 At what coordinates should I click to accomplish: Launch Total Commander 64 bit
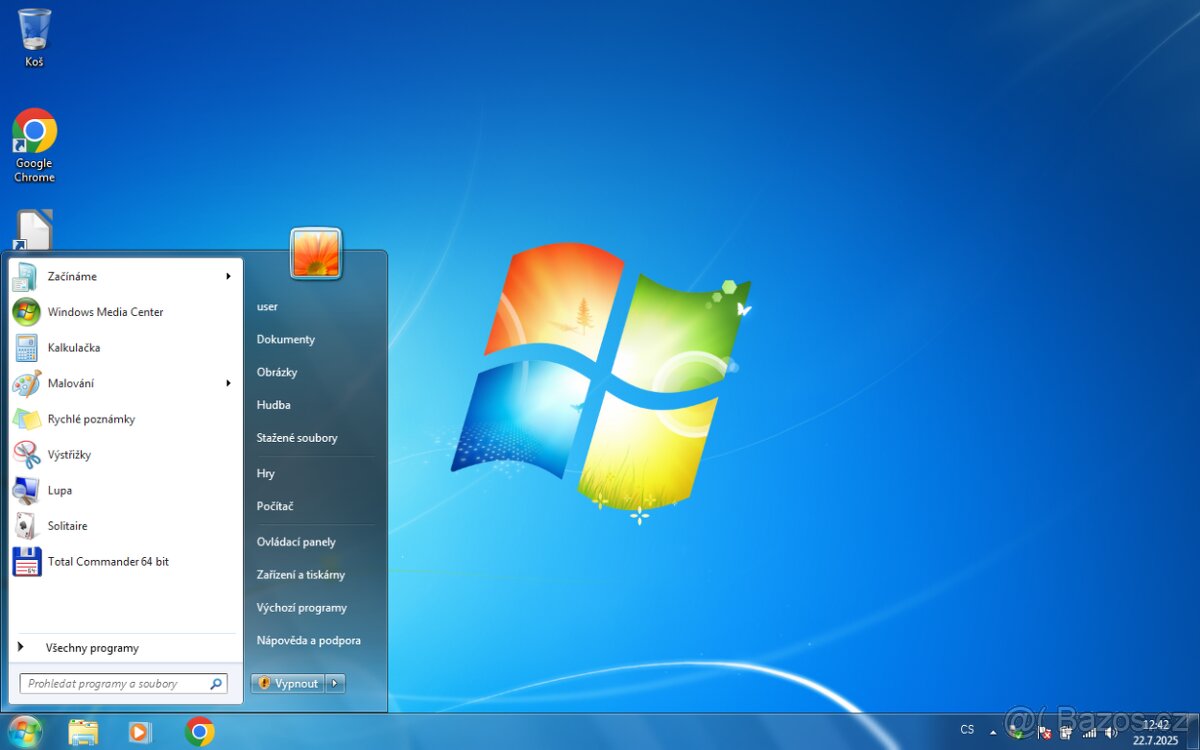pos(108,561)
